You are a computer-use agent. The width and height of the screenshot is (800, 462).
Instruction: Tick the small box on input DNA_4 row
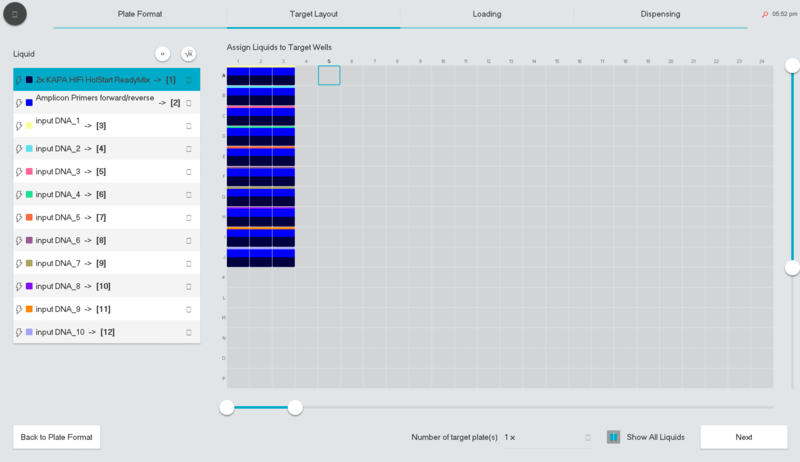189,195
